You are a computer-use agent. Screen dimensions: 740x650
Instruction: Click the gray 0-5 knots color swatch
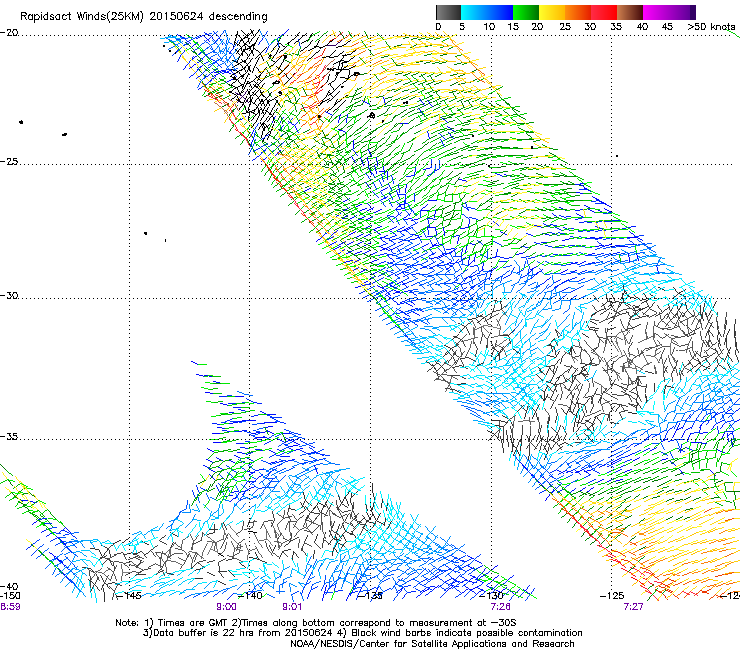(448, 12)
